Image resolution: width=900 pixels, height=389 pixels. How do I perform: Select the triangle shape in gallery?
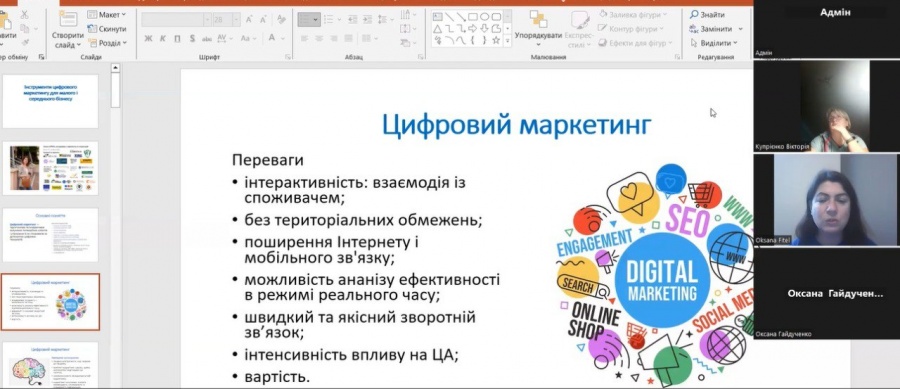coord(437,28)
